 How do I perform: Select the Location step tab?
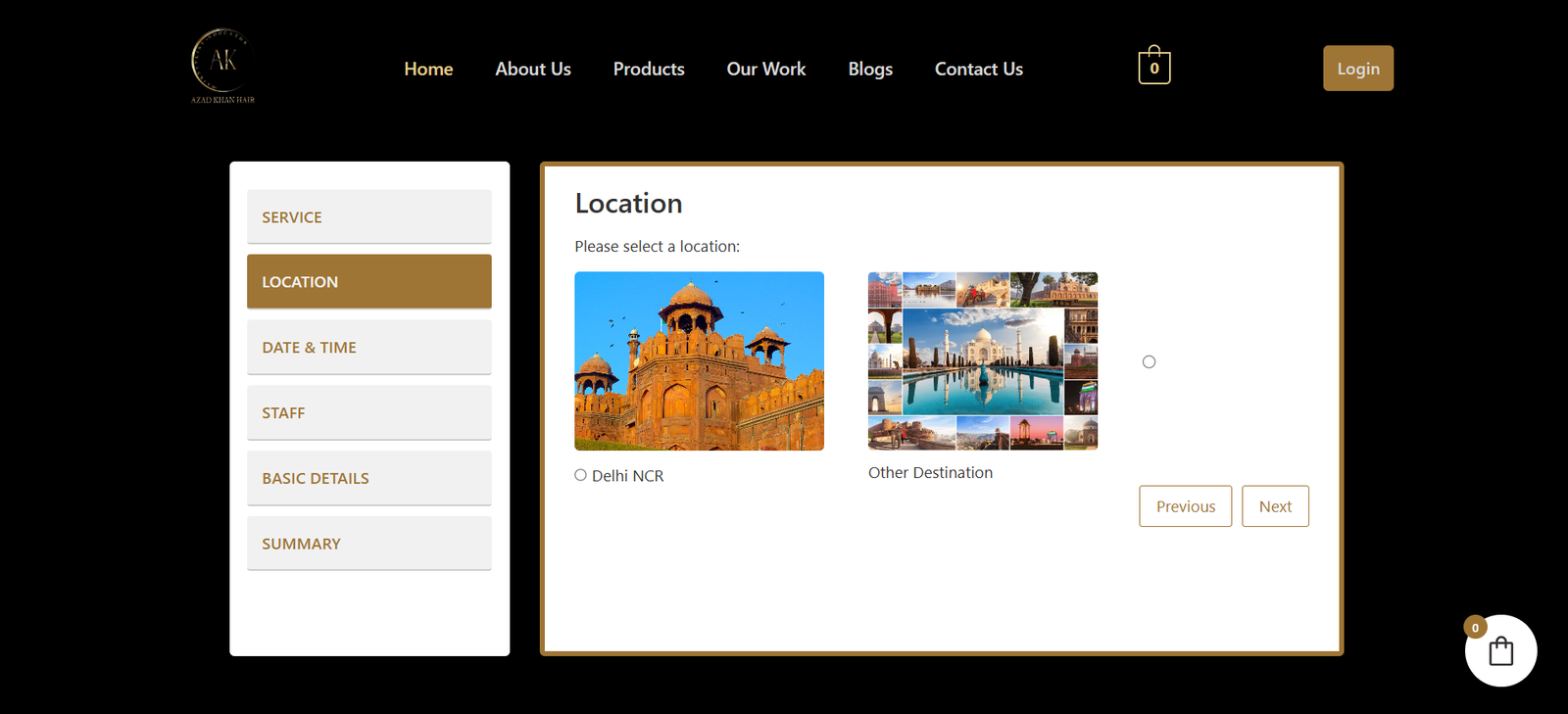coord(368,282)
